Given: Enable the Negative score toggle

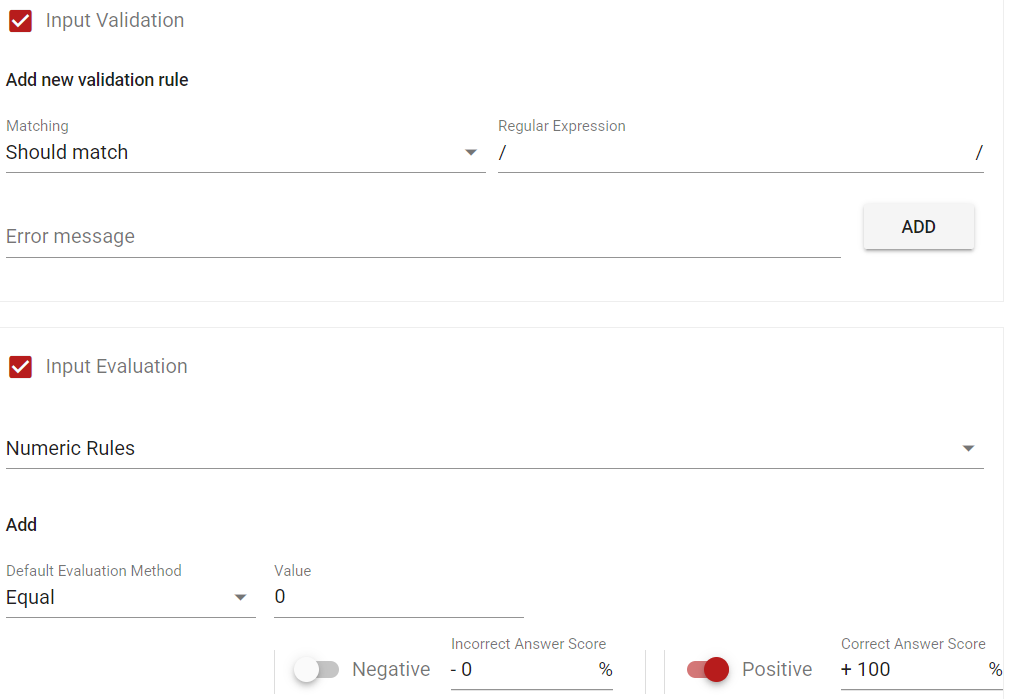Looking at the screenshot, I should click(316, 670).
